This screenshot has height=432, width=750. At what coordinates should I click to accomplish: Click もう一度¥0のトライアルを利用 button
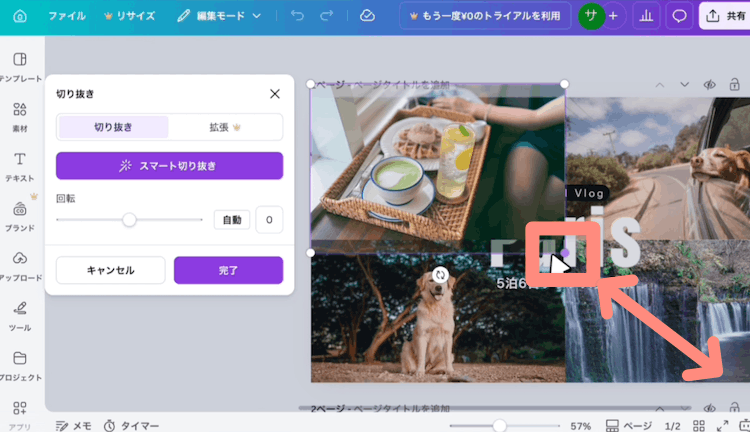click(x=485, y=16)
